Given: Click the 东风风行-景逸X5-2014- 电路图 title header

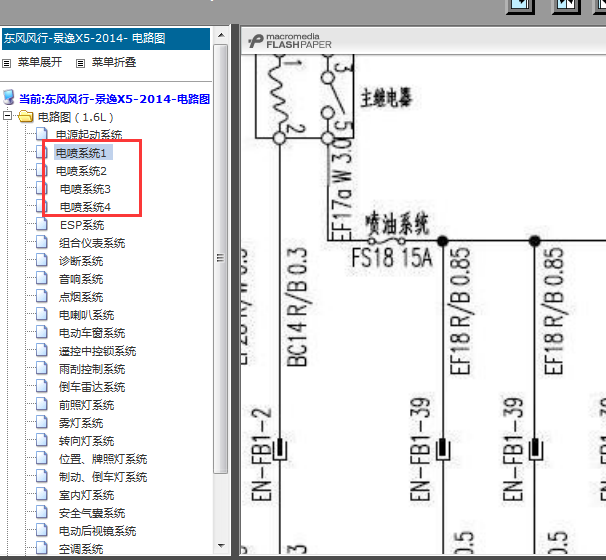Looking at the screenshot, I should click(x=106, y=39).
